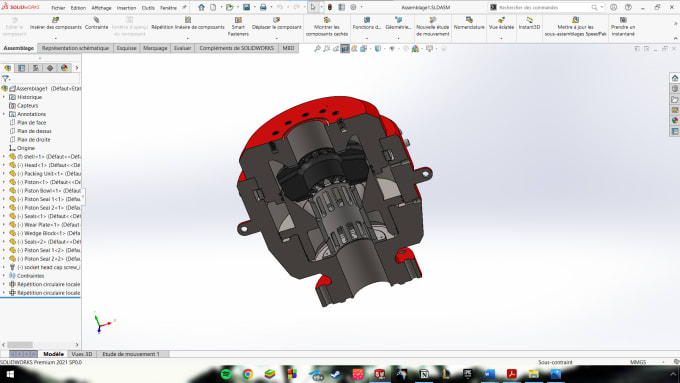Switch to Représentation schématique tab
The width and height of the screenshot is (680, 383).
75,48
